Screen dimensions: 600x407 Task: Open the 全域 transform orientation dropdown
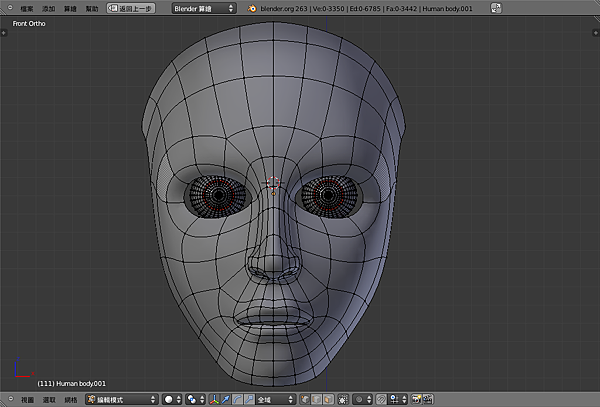pos(275,398)
